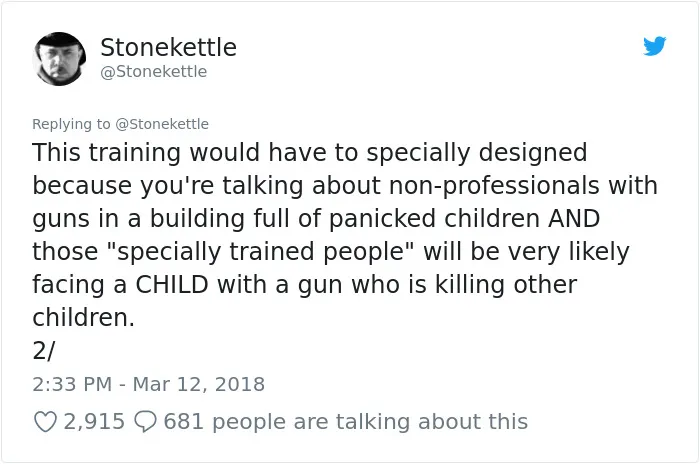Screen dimensions: 700x464
Task: Click the reply speech bubble icon
Action: [x=145, y=422]
